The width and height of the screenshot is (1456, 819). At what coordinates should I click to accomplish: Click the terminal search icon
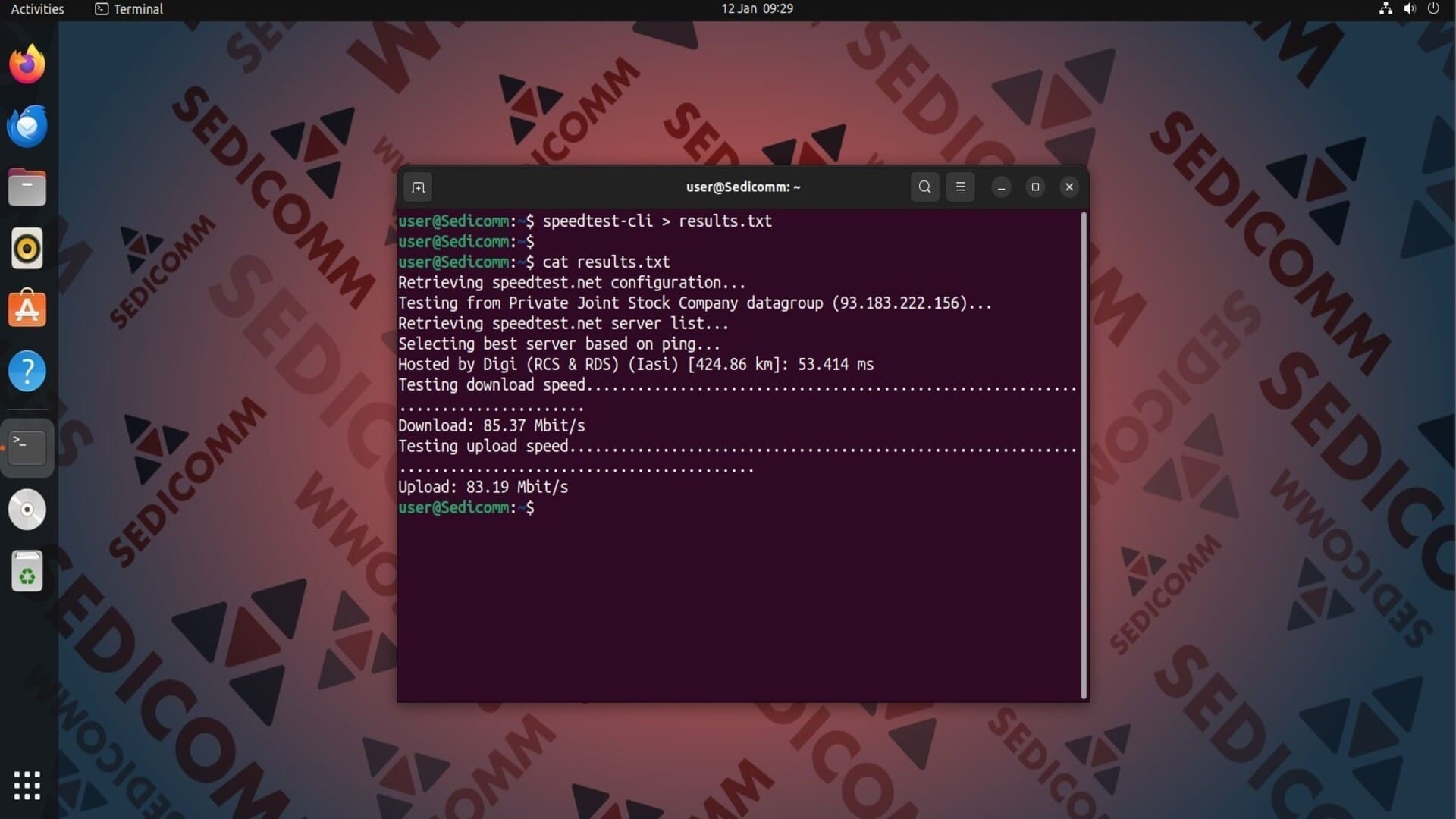(x=924, y=187)
